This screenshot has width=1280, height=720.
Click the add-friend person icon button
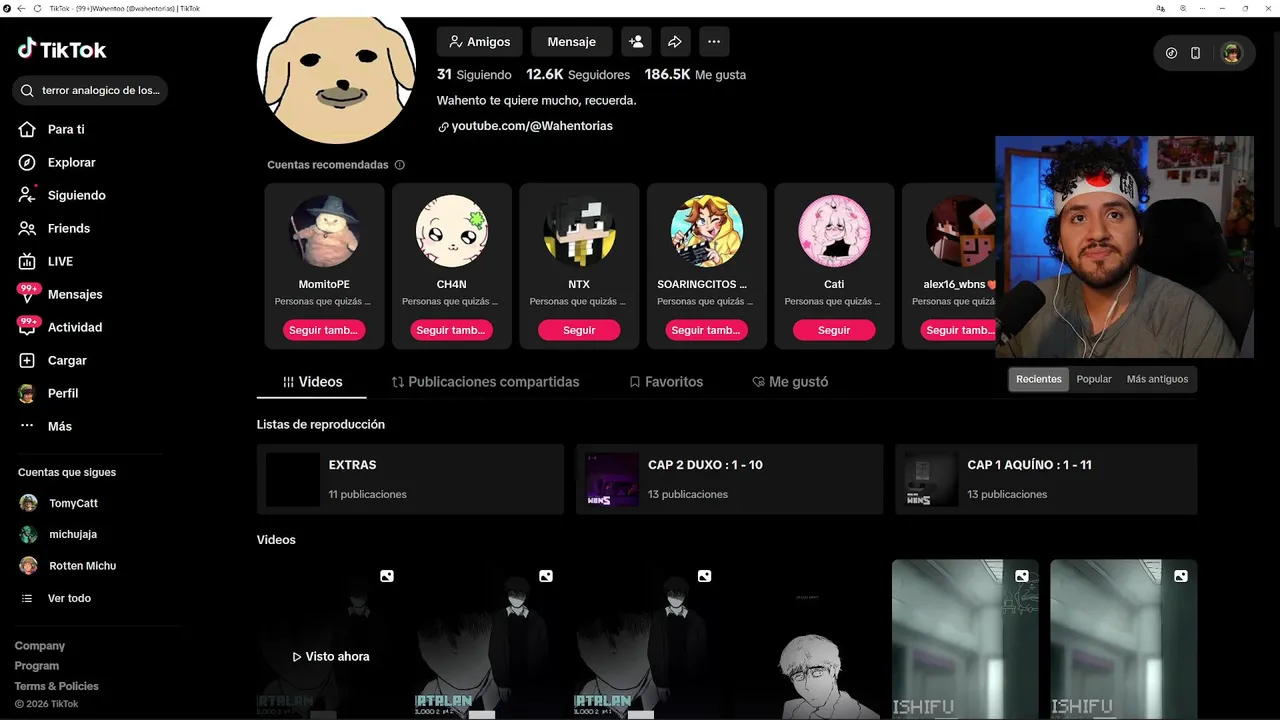[635, 42]
